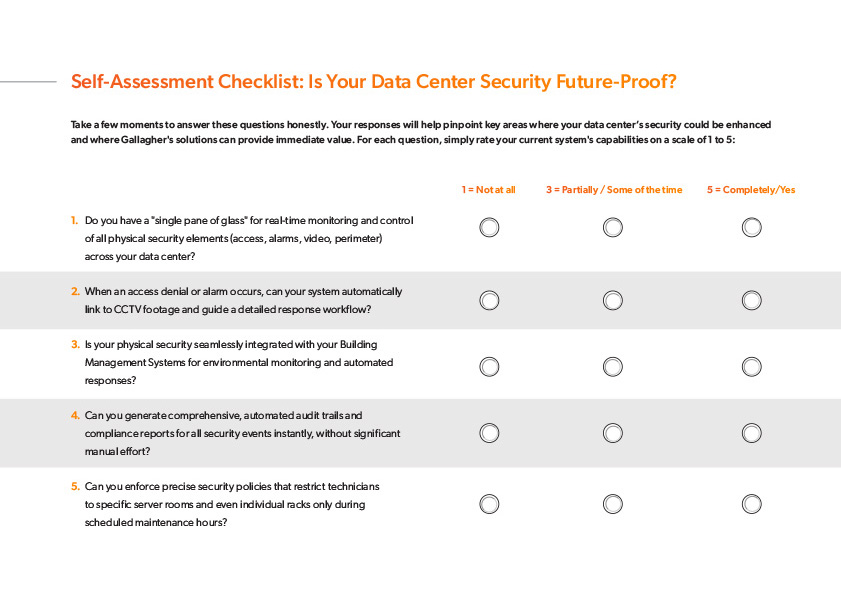This screenshot has width=841, height=595.
Task: Mark 'Not at all' for audit trails question
Action: tap(489, 433)
